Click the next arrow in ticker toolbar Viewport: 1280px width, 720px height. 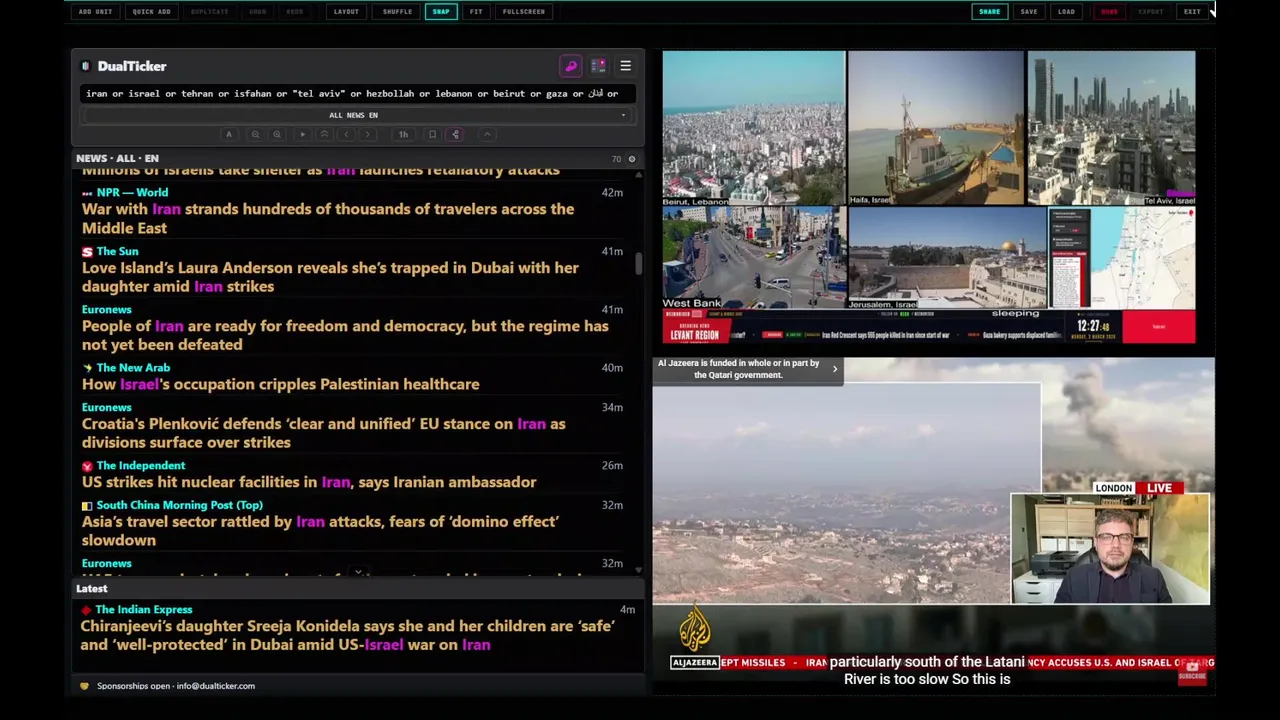pos(368,134)
